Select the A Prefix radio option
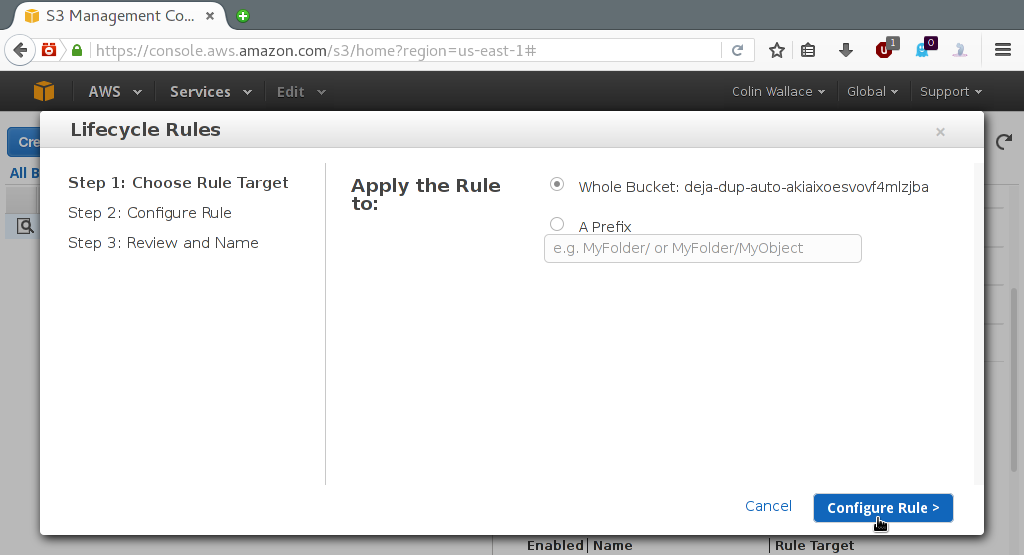This screenshot has height=555, width=1024. pyautogui.click(x=557, y=224)
